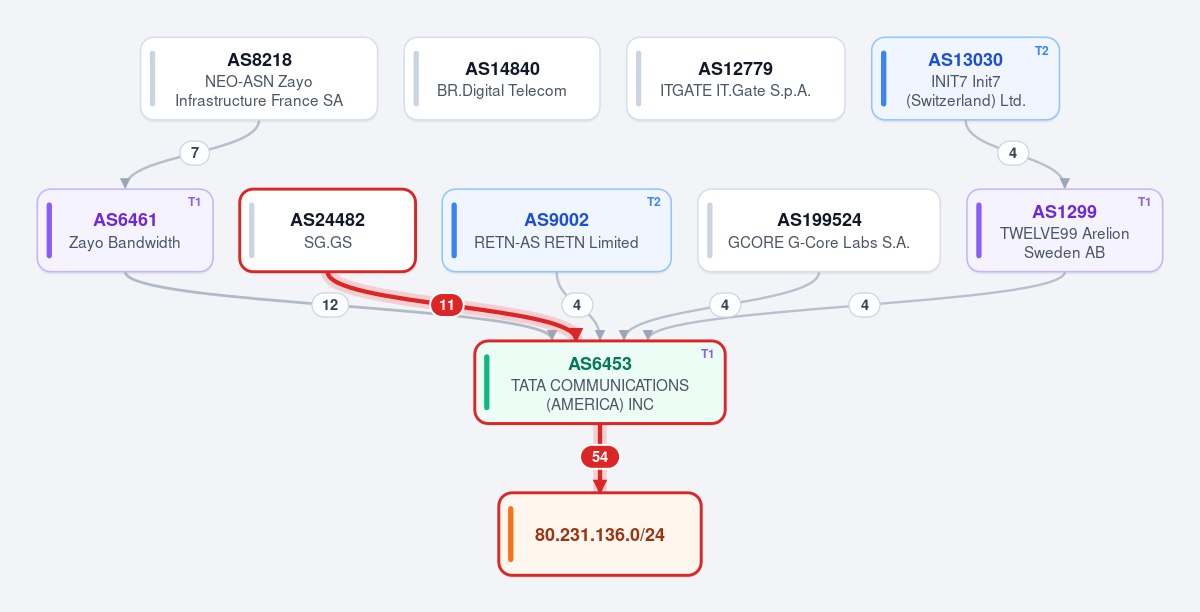The width and height of the screenshot is (1200, 612).
Task: Click the 7 edge count badge
Action: coord(195,153)
